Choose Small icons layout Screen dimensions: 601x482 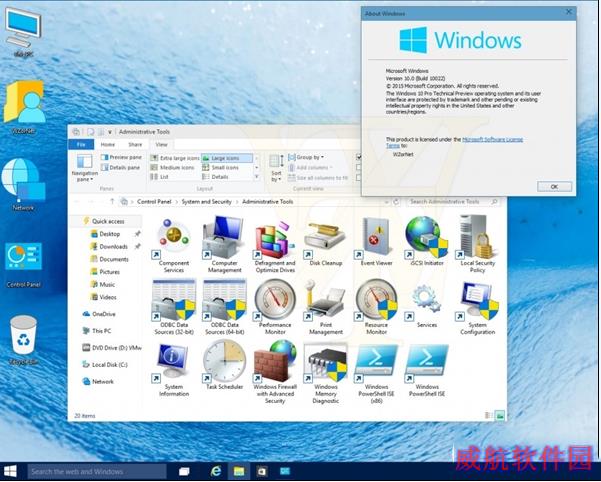pyautogui.click(x=220, y=167)
